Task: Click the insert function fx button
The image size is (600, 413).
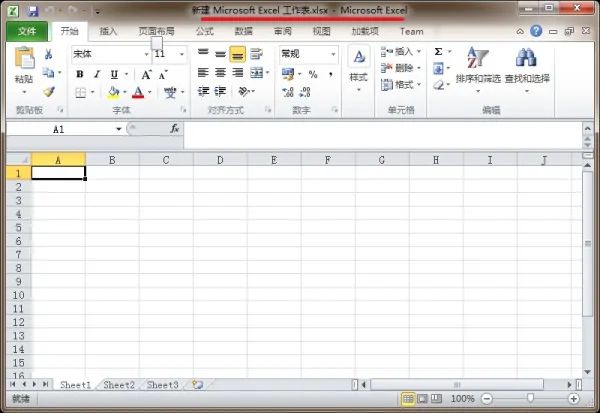Action: (174, 129)
